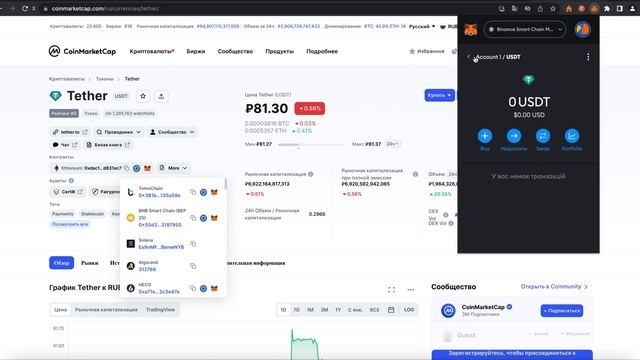Open the Проводники explorers dropdown
640x360 pixels.
tap(118, 132)
